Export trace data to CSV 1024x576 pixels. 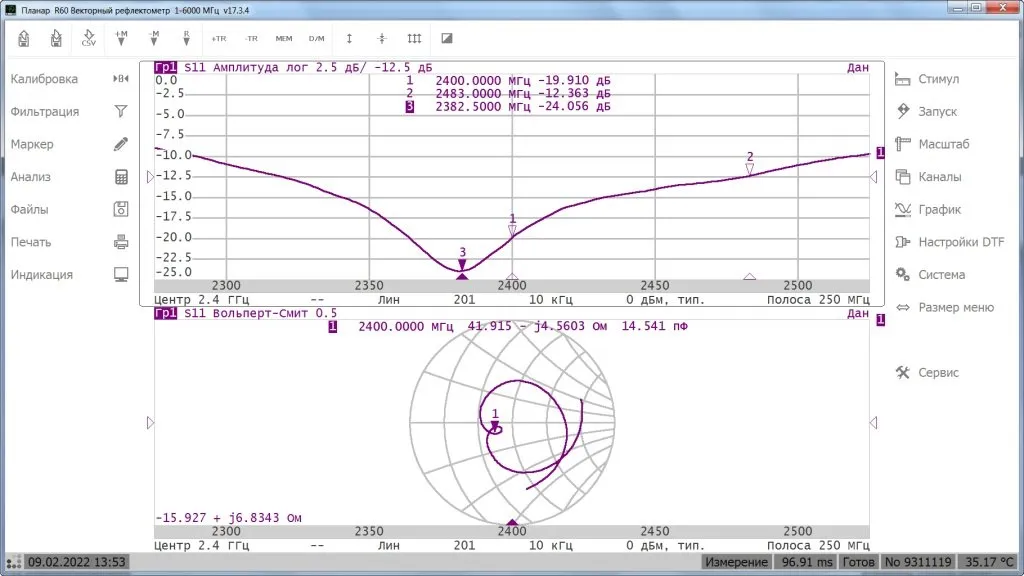pos(89,39)
